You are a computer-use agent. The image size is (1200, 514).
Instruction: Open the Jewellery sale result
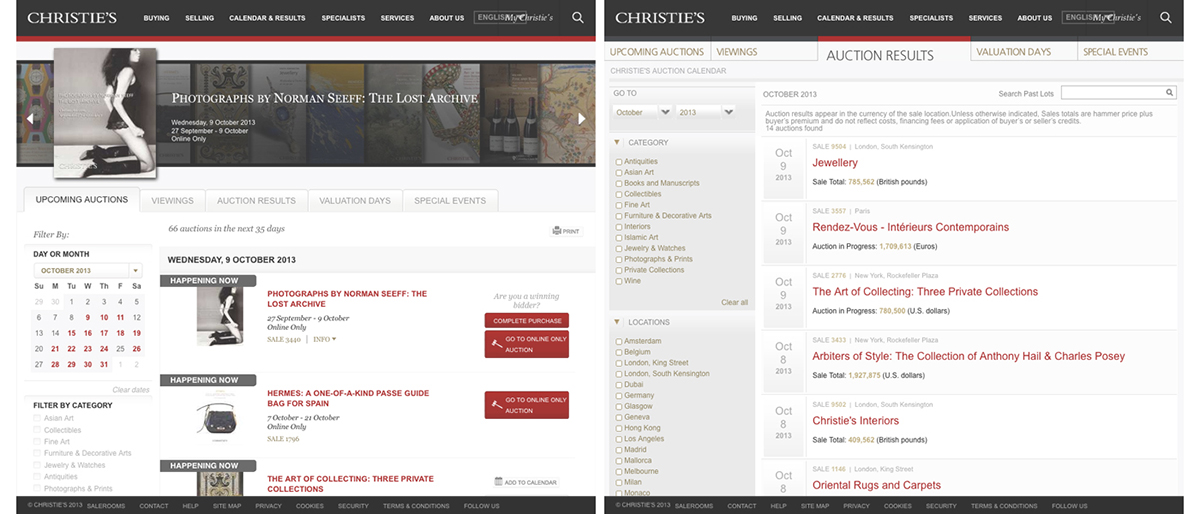(835, 163)
